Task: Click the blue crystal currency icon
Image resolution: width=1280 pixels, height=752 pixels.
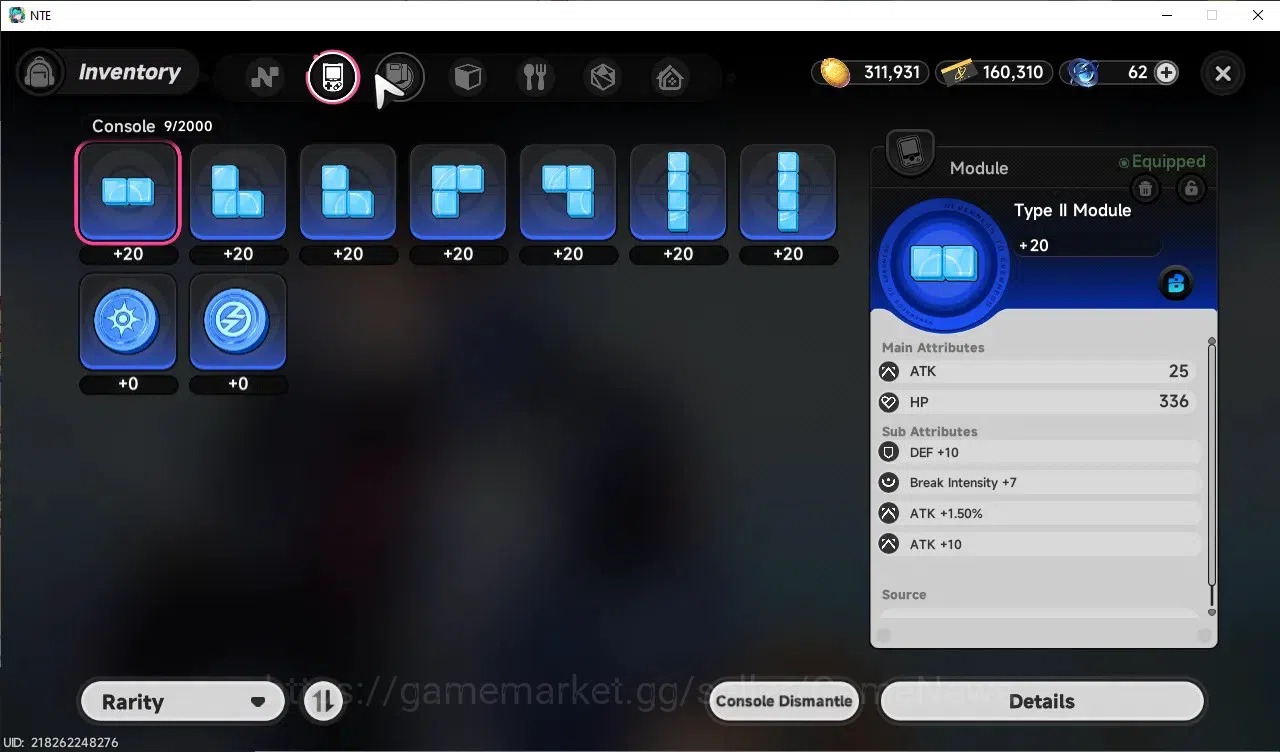Action: pyautogui.click(x=1083, y=72)
